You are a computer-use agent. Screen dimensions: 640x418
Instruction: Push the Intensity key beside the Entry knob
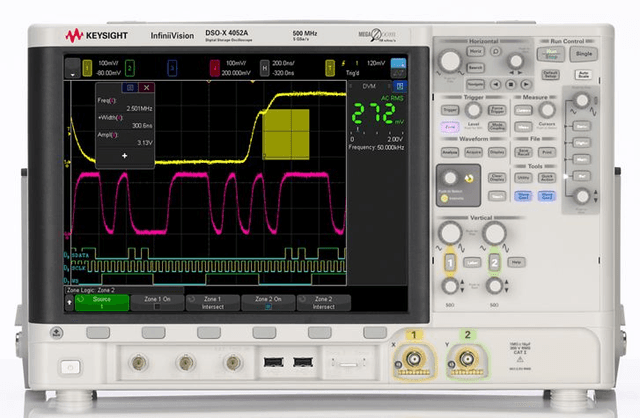pyautogui.click(x=444, y=198)
